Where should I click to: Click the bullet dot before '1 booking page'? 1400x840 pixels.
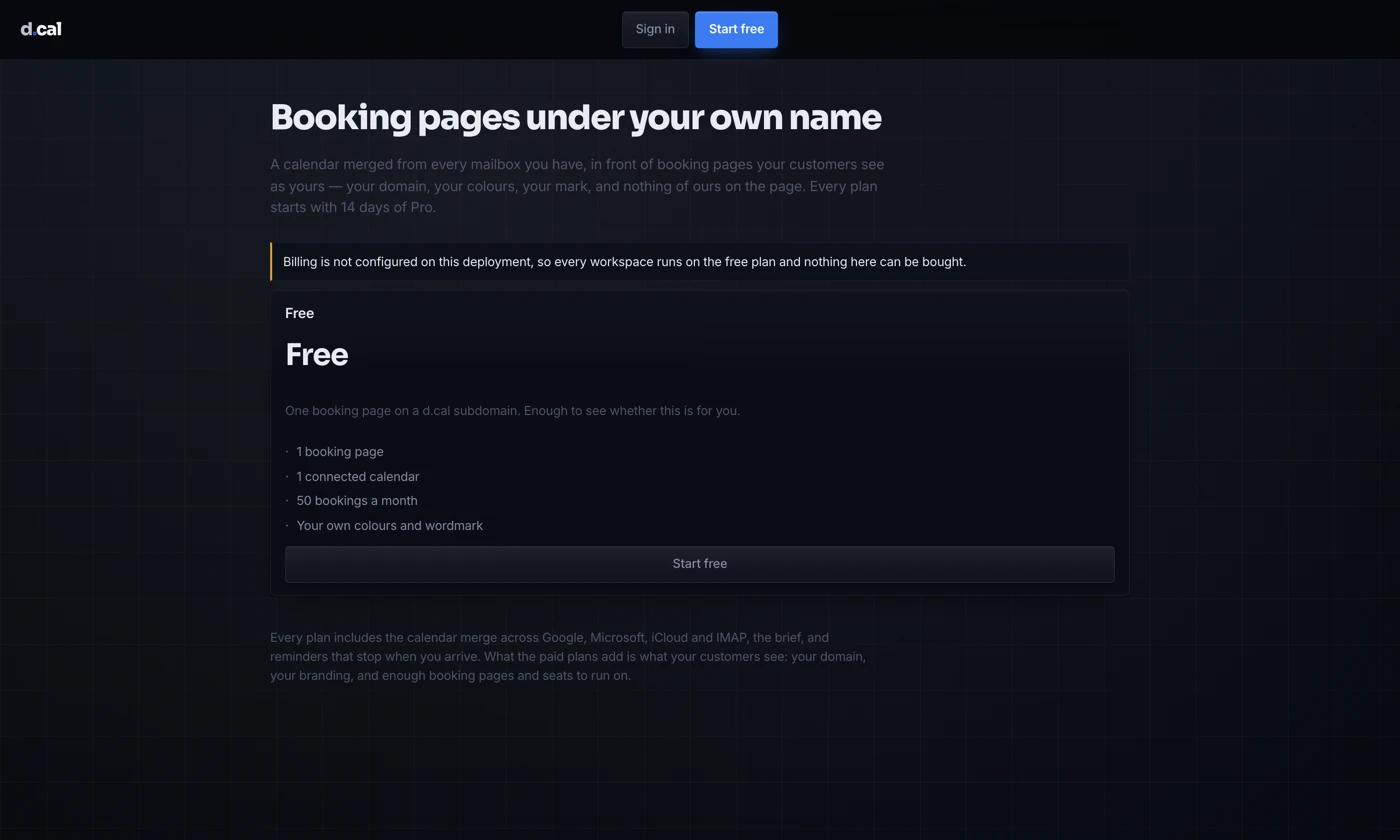coord(287,452)
